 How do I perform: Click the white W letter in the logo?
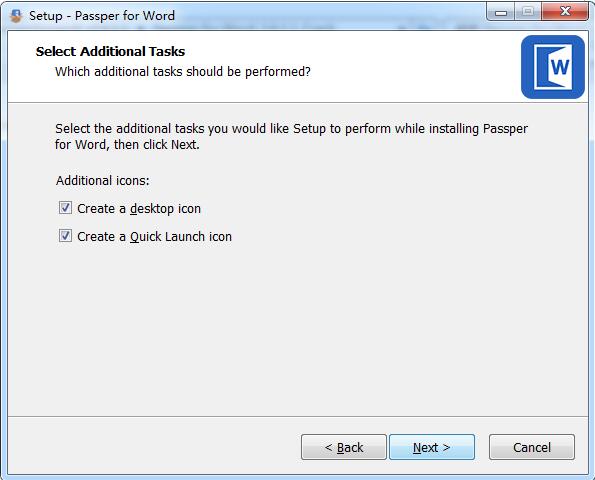(560, 68)
